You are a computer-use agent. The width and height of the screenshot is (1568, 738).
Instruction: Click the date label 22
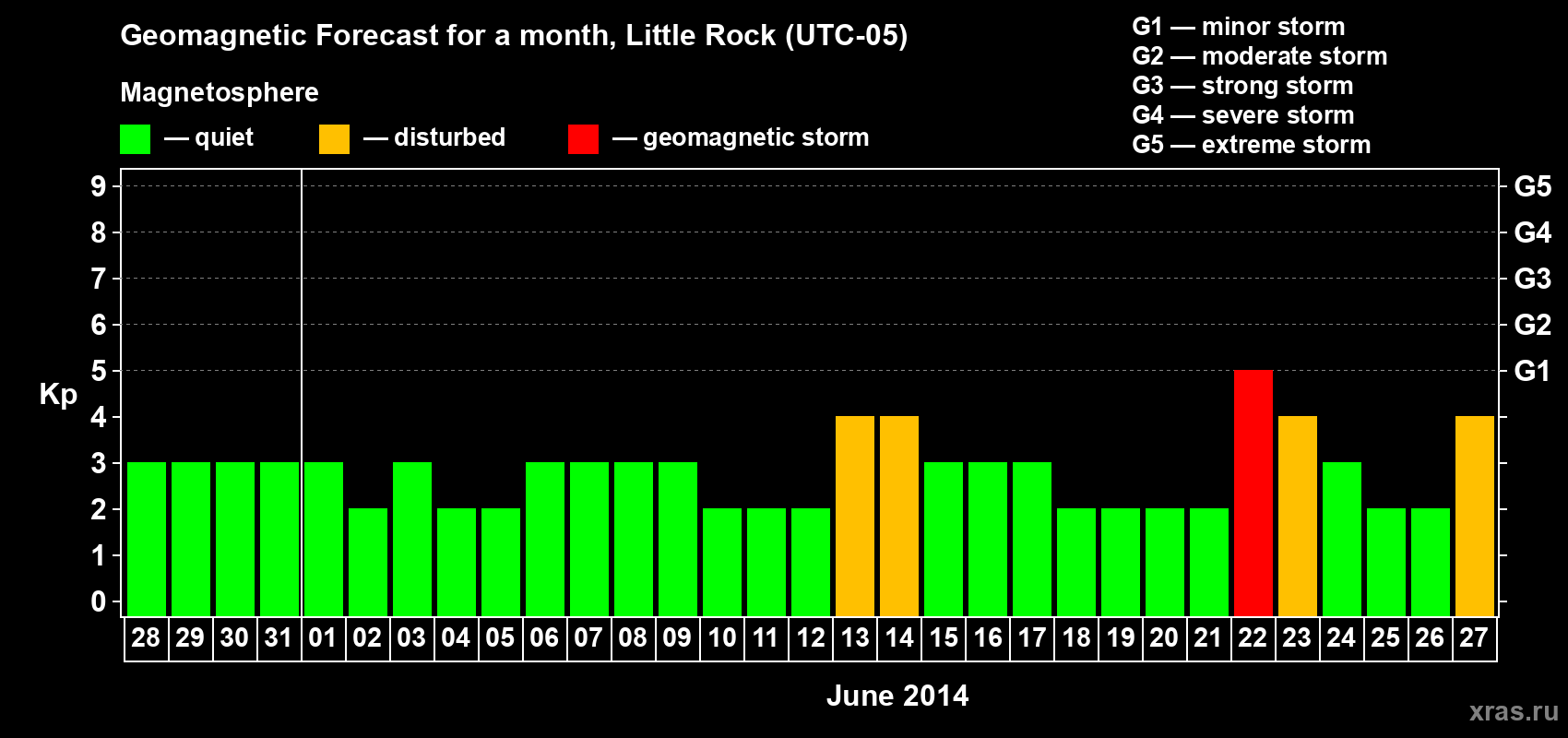pyautogui.click(x=1253, y=637)
